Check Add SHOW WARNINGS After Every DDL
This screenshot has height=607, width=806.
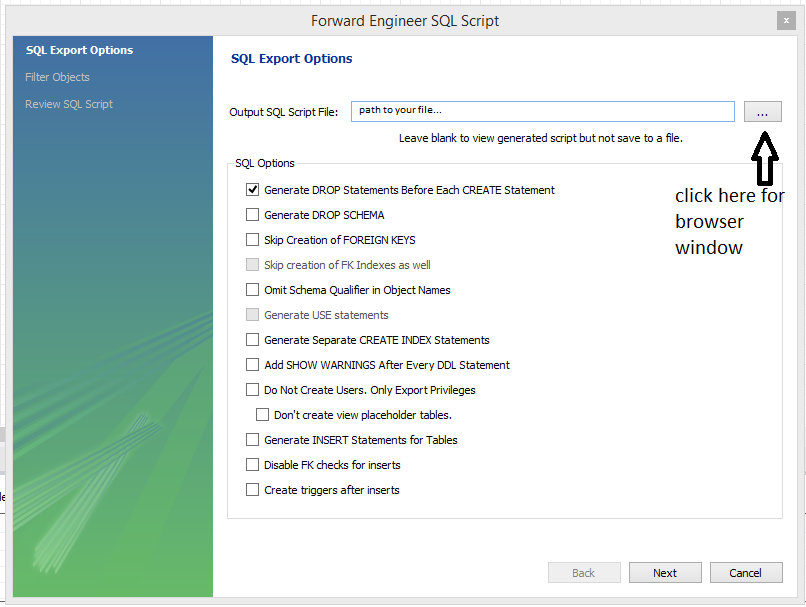[253, 365]
